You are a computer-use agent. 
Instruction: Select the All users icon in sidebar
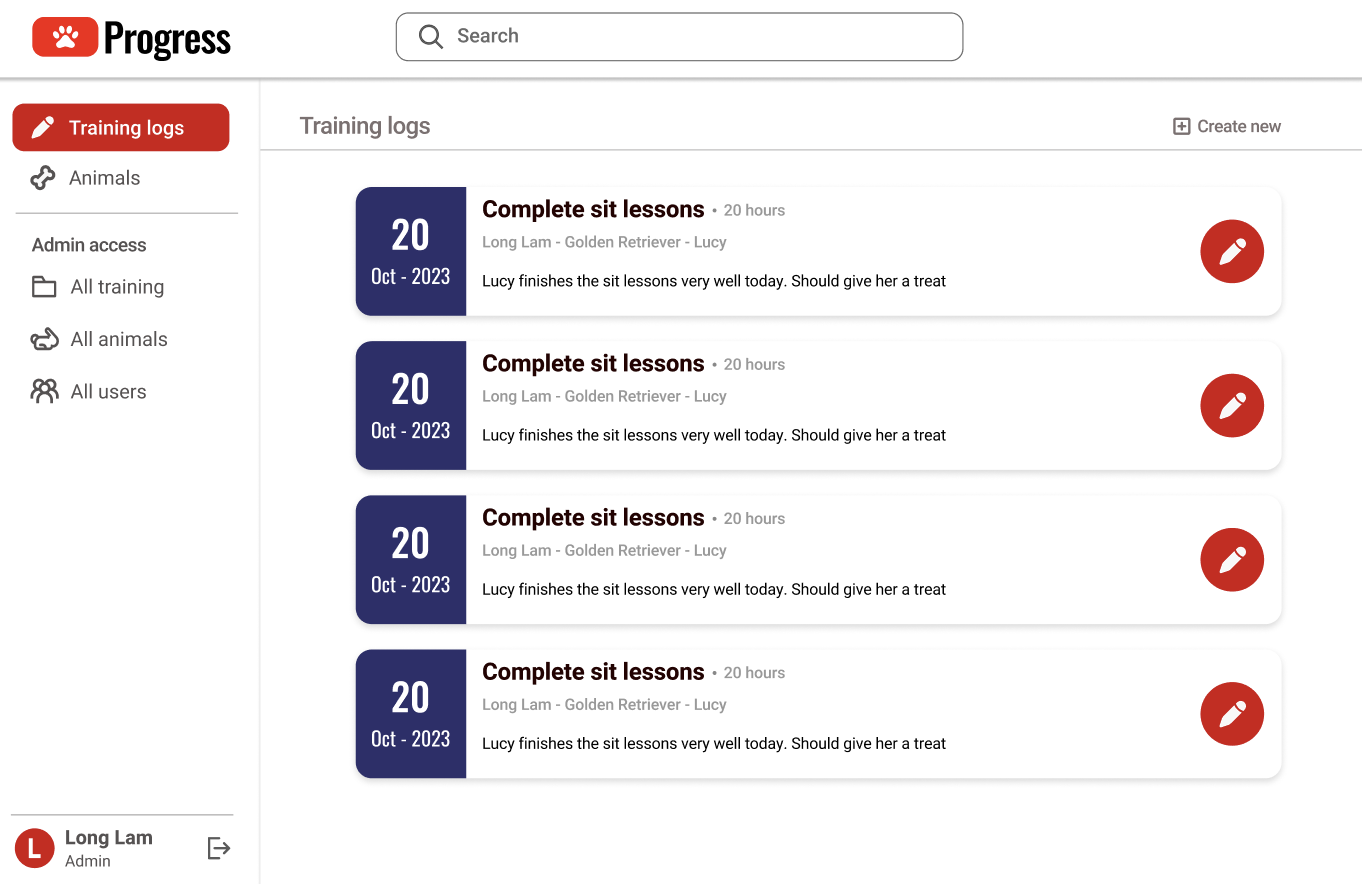click(x=44, y=391)
